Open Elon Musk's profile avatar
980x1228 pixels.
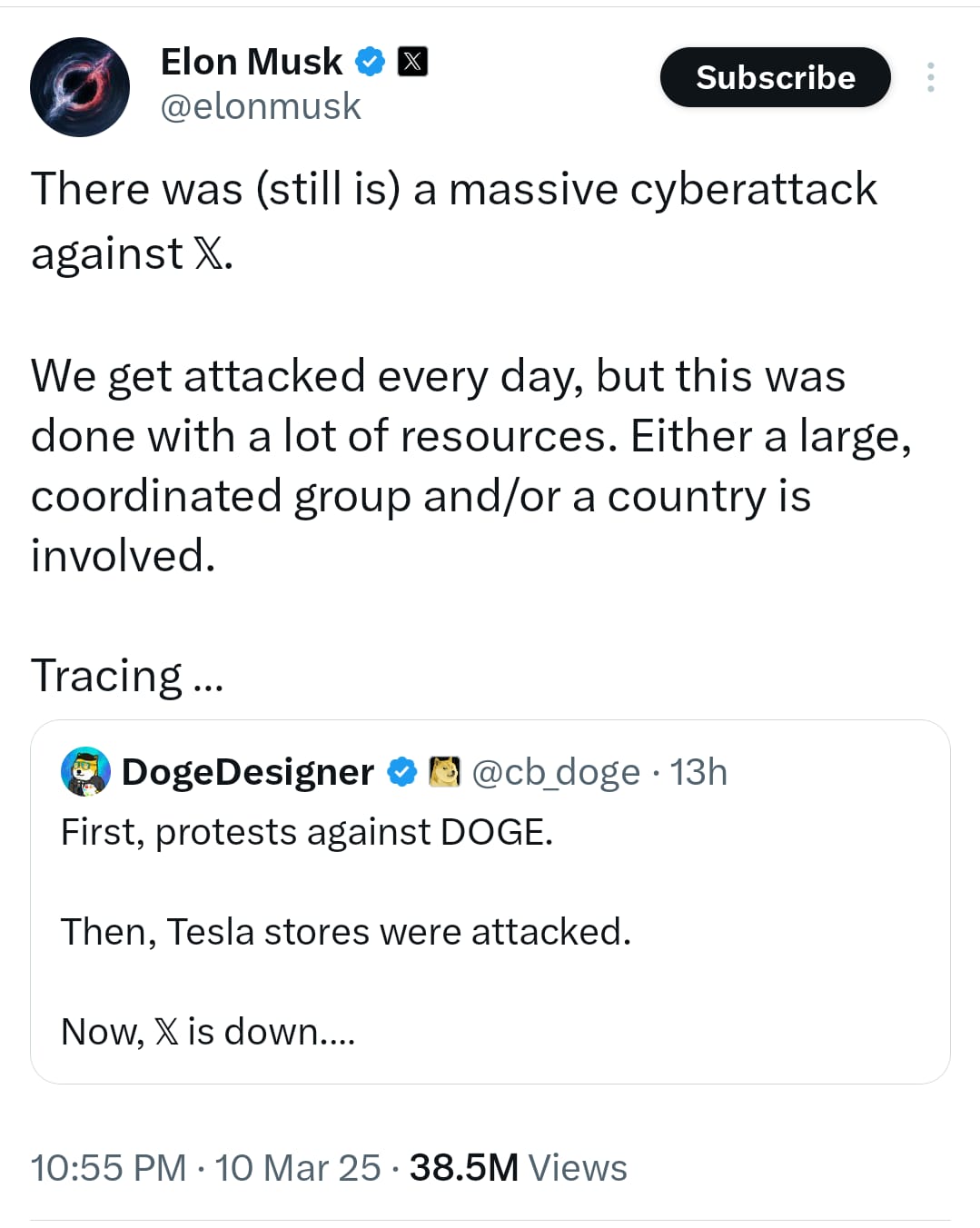click(x=80, y=87)
